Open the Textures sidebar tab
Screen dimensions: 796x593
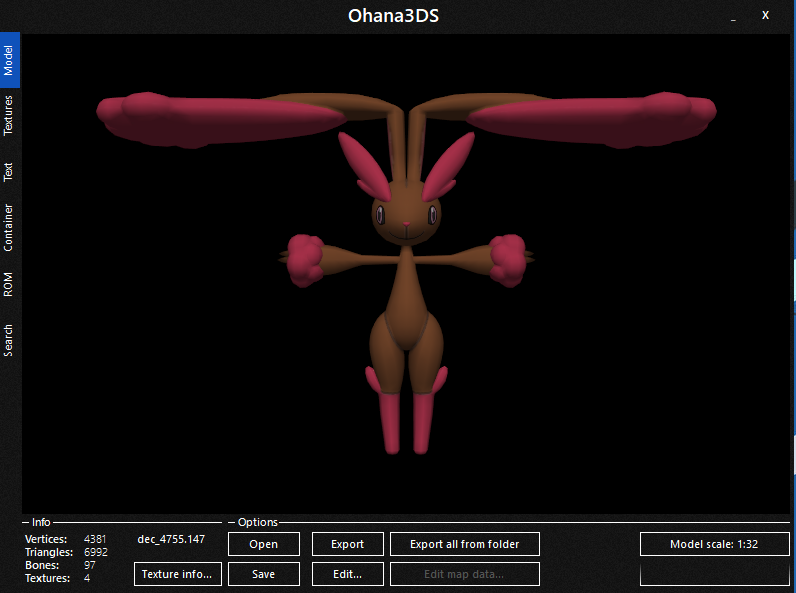click(9, 115)
